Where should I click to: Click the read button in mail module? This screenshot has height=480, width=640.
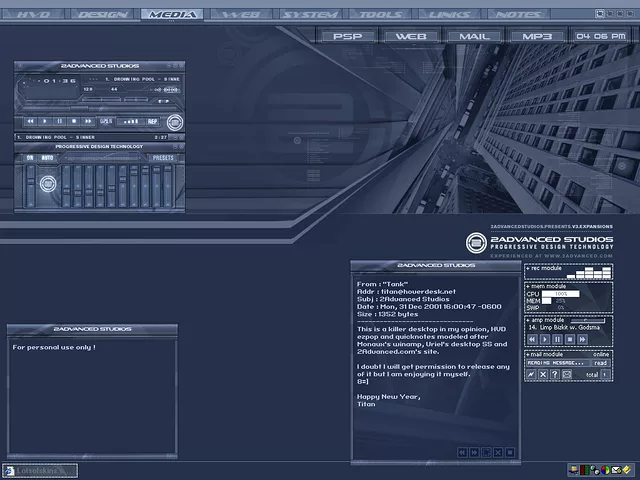click(x=600, y=363)
